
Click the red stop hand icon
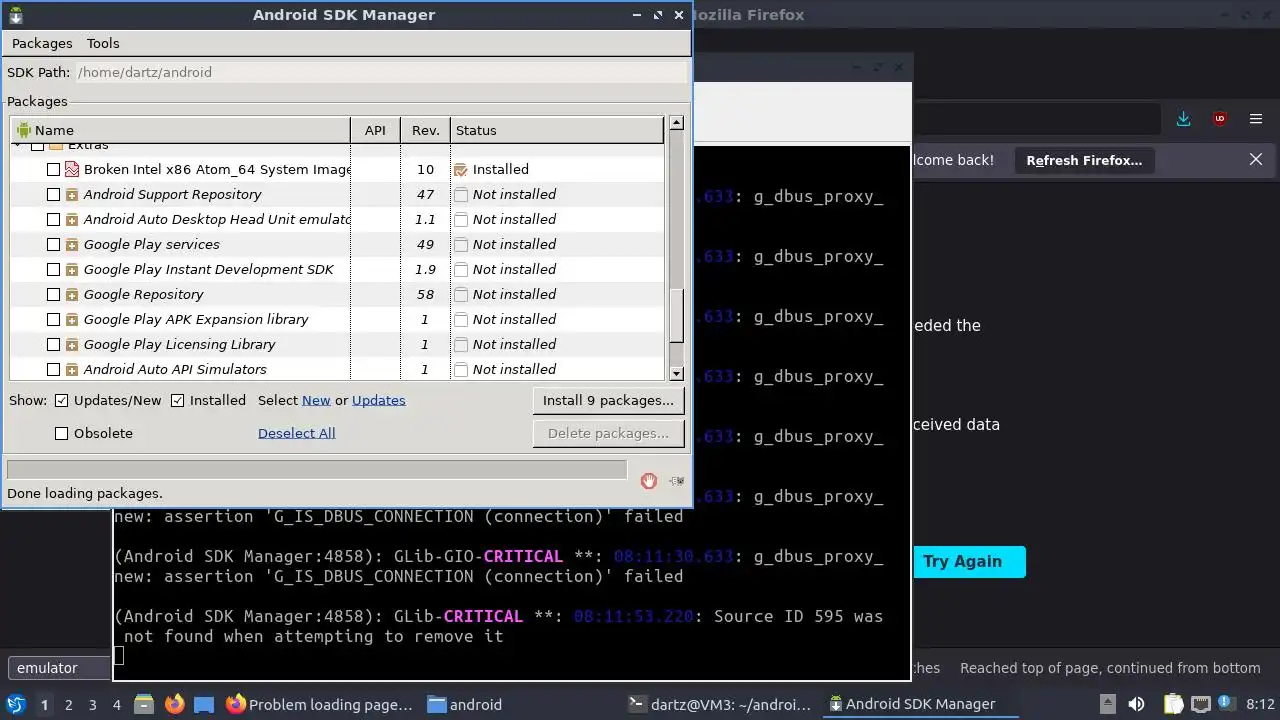649,481
